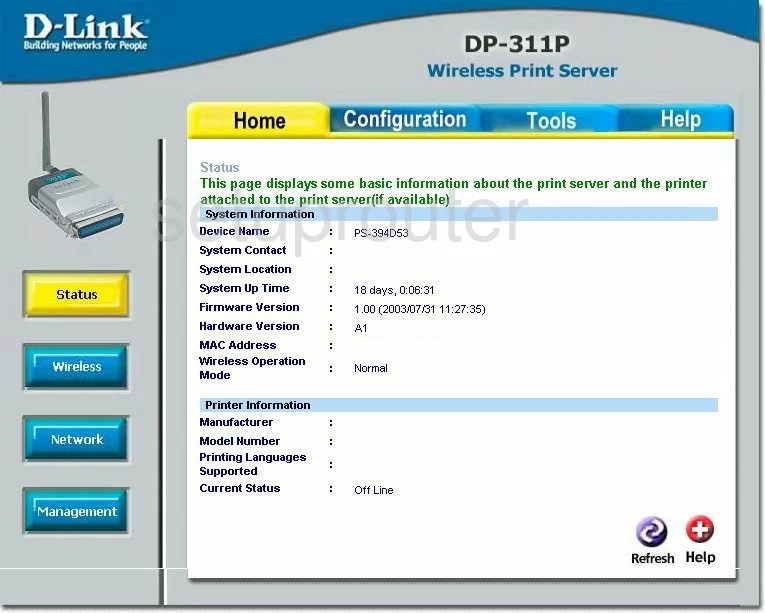
Task: Click the uptime value 18 days, 0:06:31
Action: tap(394, 290)
